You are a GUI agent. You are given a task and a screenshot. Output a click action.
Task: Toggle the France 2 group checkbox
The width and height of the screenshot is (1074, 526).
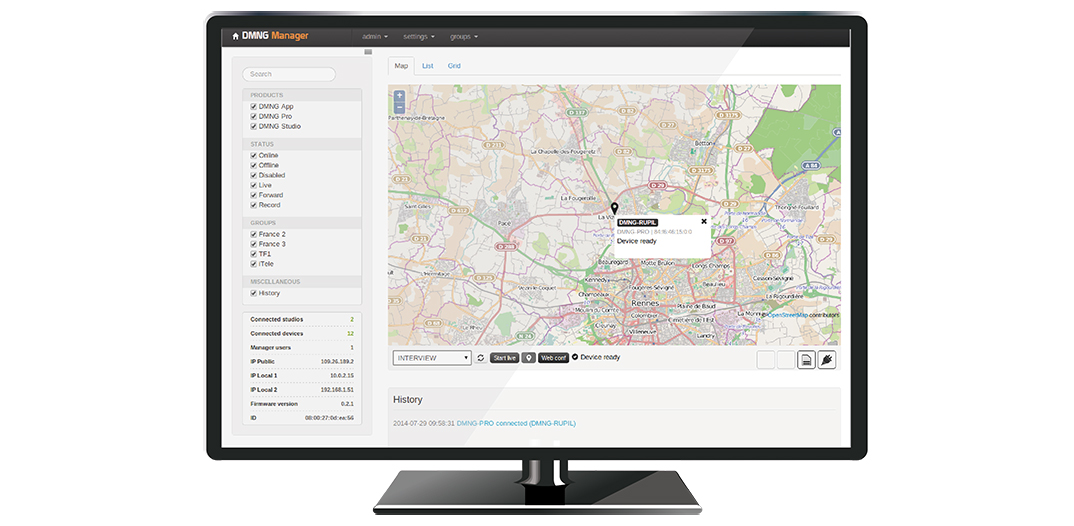click(x=253, y=234)
